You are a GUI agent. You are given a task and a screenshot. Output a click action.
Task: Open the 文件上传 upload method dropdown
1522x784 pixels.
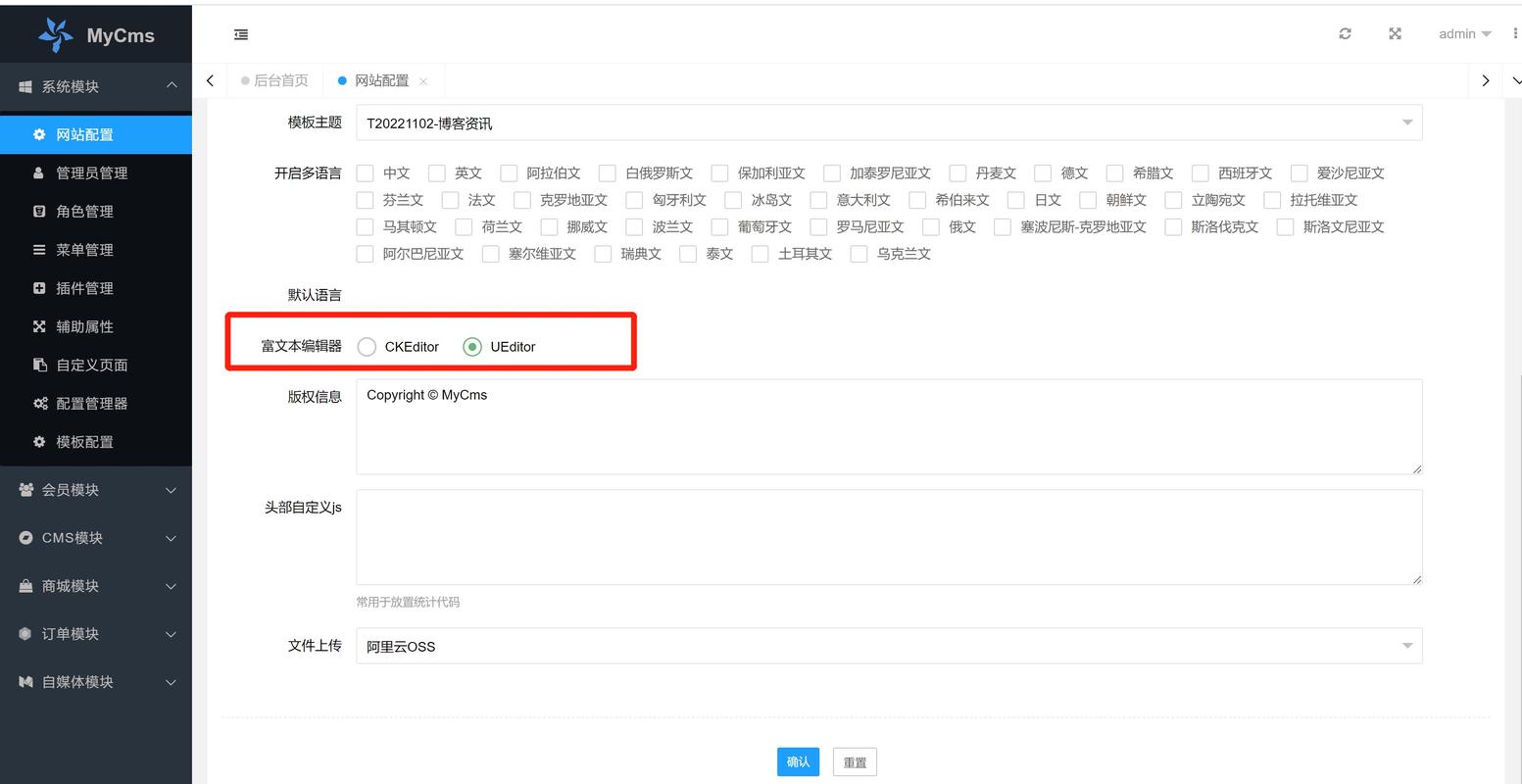pos(1406,646)
